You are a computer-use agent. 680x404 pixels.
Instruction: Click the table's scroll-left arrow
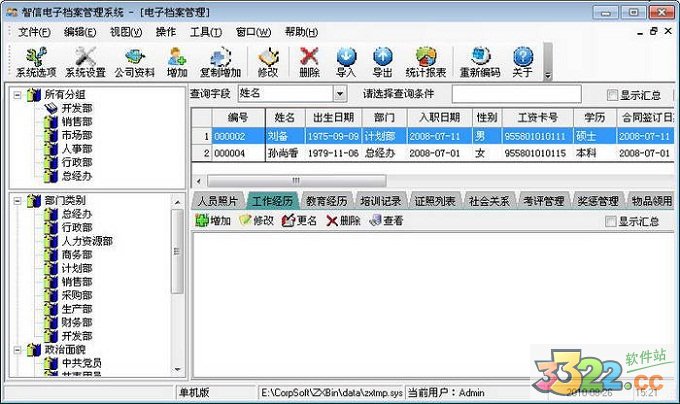(x=199, y=180)
